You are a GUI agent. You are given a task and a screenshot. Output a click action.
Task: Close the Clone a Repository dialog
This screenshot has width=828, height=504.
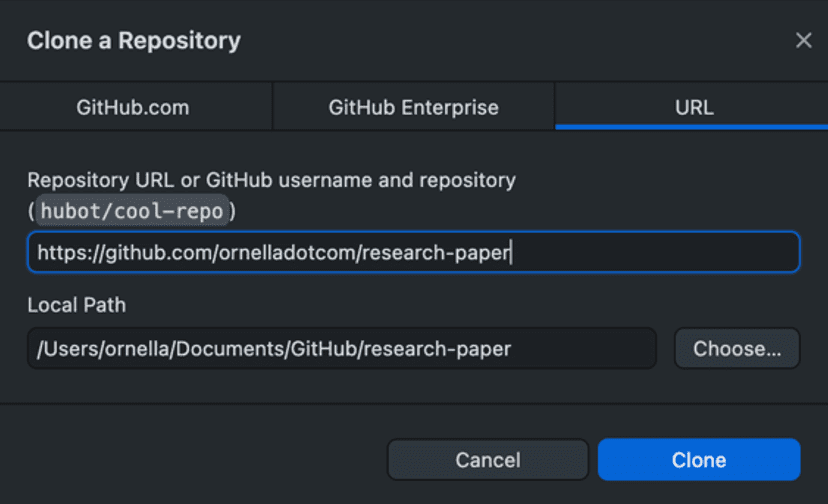point(803,40)
